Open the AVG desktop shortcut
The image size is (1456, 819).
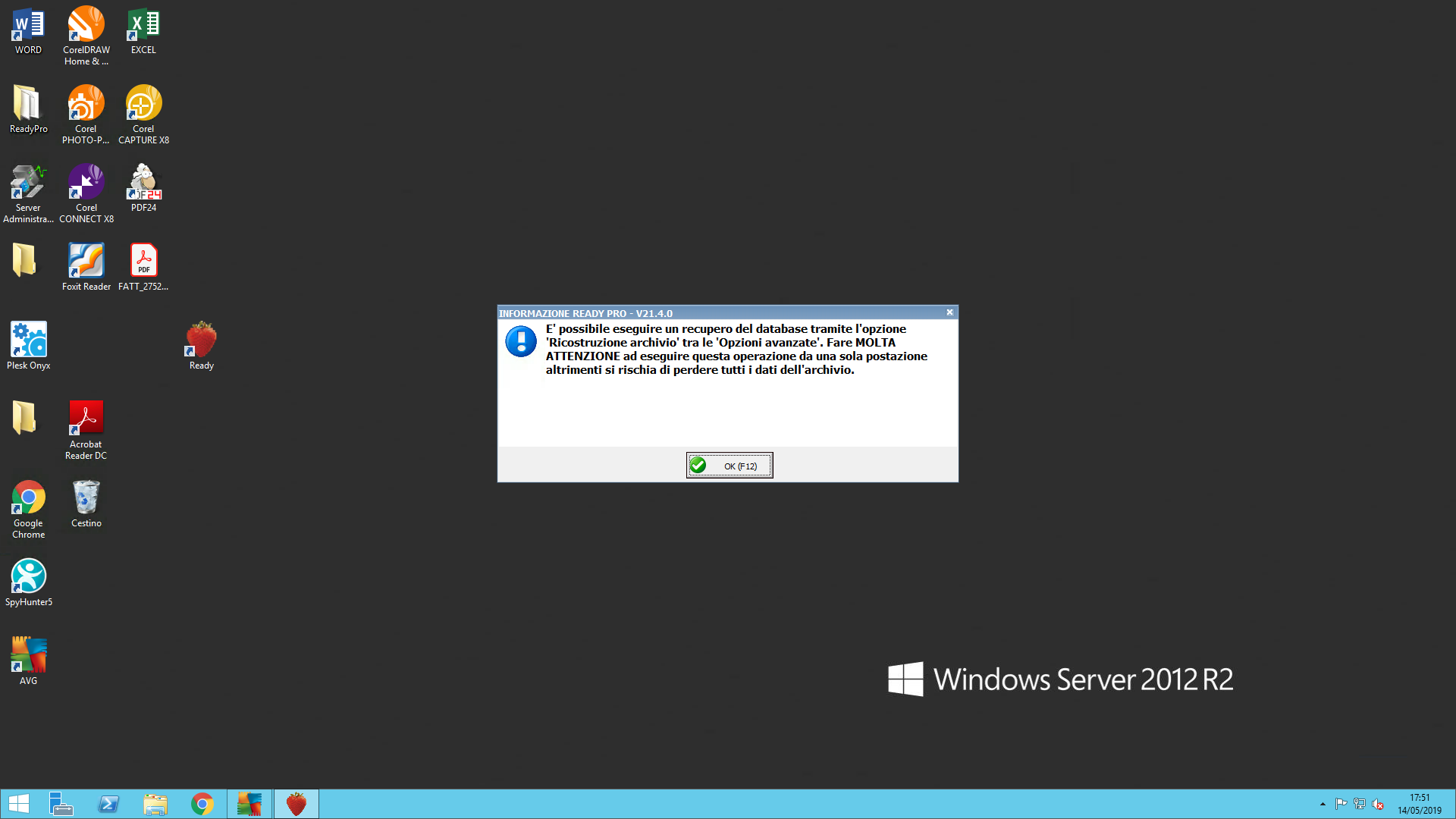tap(28, 661)
